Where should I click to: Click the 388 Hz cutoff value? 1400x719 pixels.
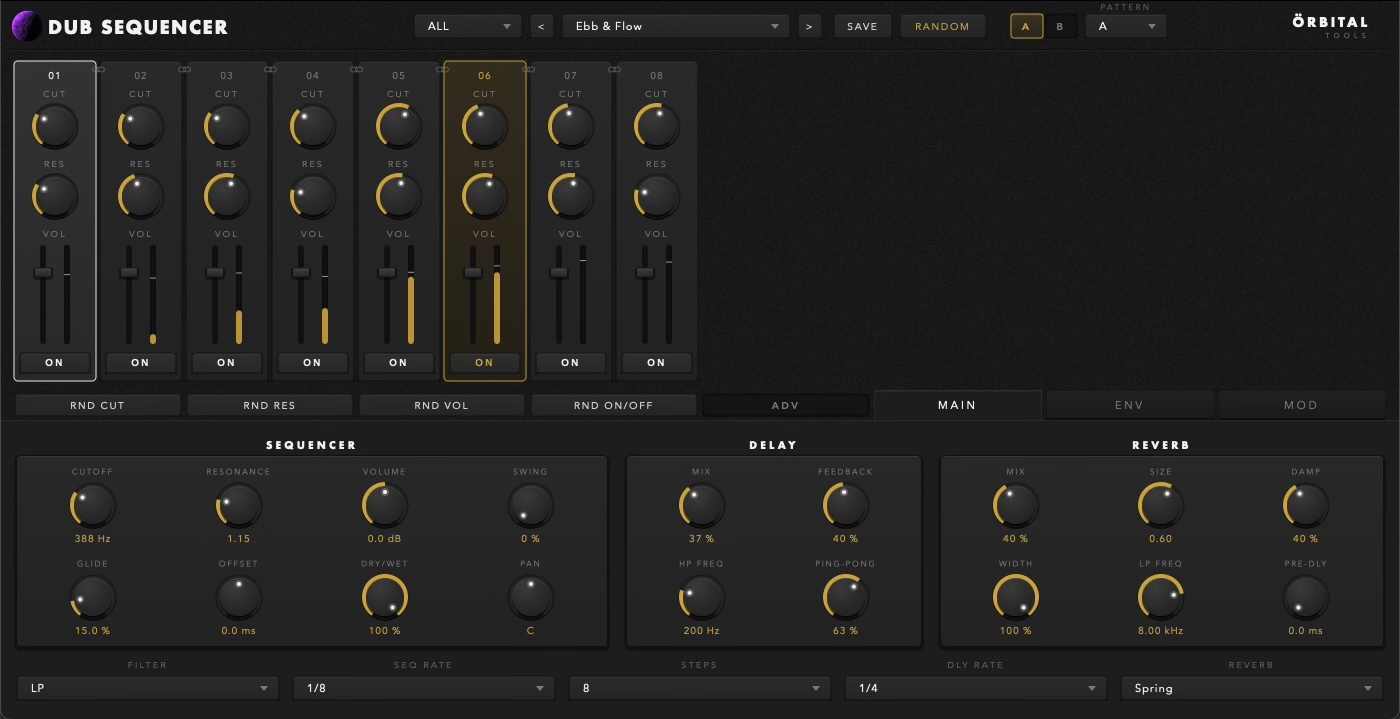coord(92,539)
